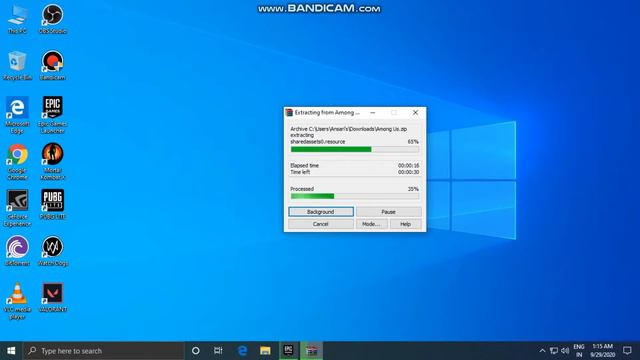Open Google Chrome desktop shortcut
The image size is (640, 360).
pos(17,162)
